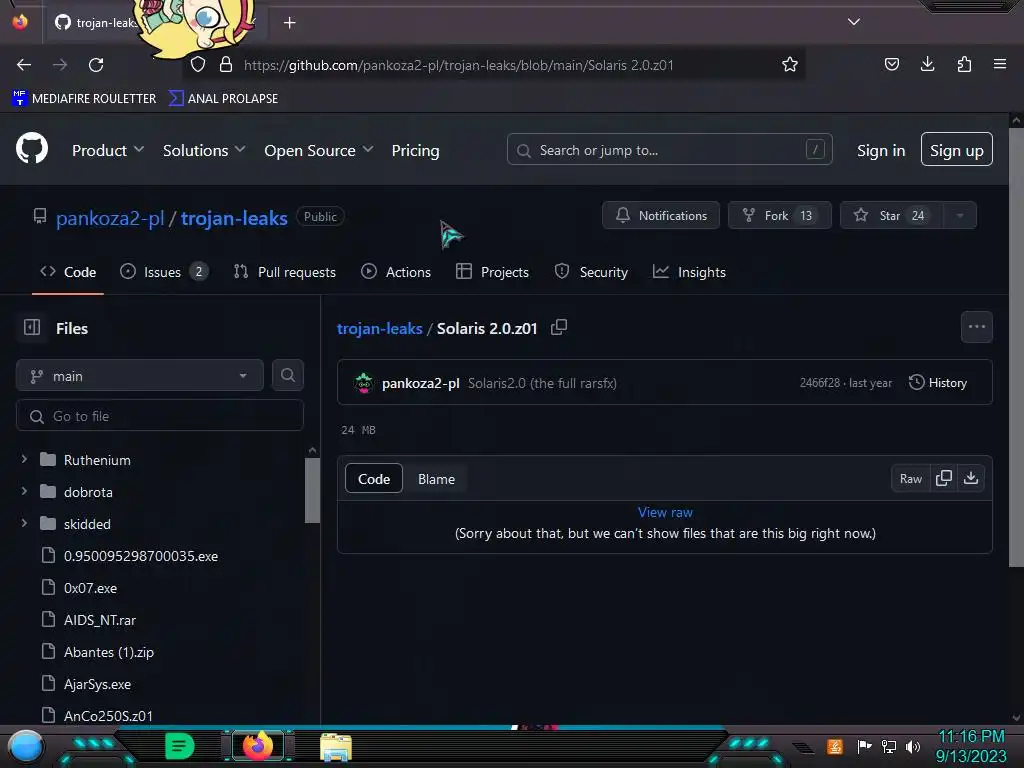Screen dimensions: 1024x768
Task: Open commit message Solaris2.0 link
Action: (x=542, y=383)
